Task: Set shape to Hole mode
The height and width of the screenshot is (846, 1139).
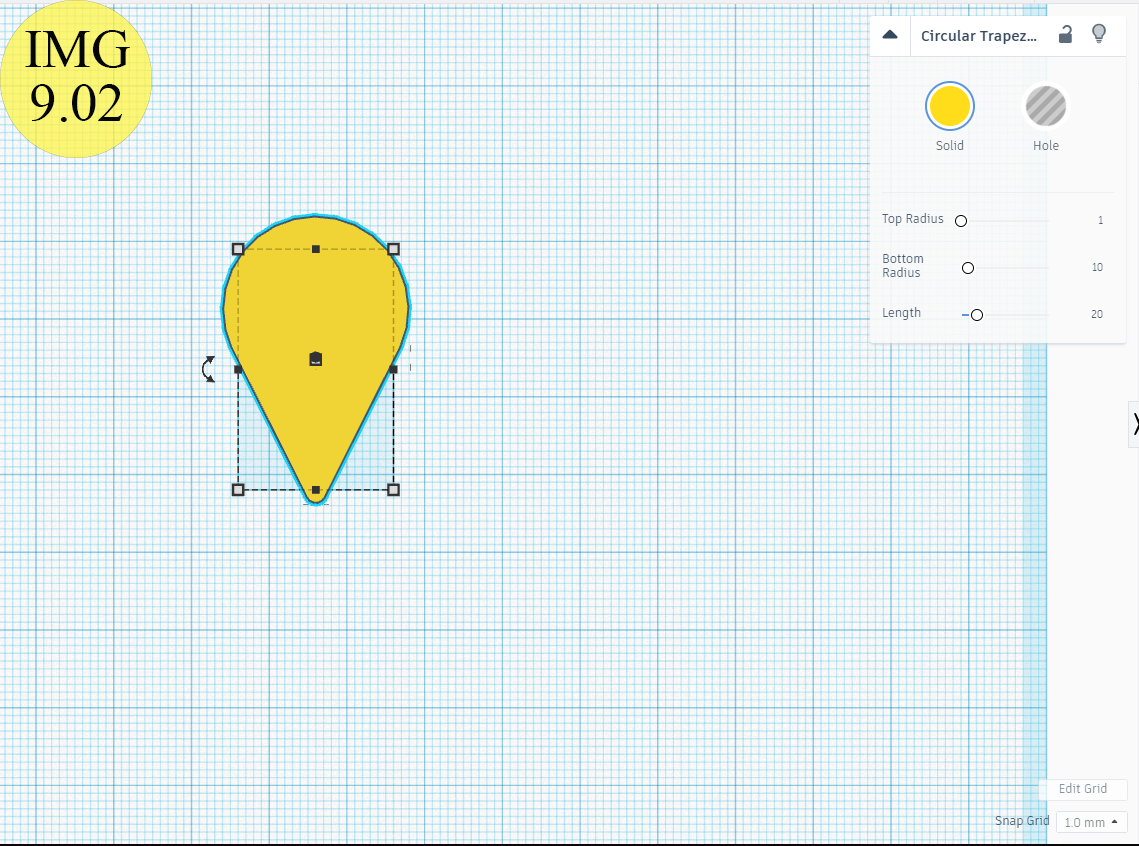Action: pyautogui.click(x=1045, y=106)
